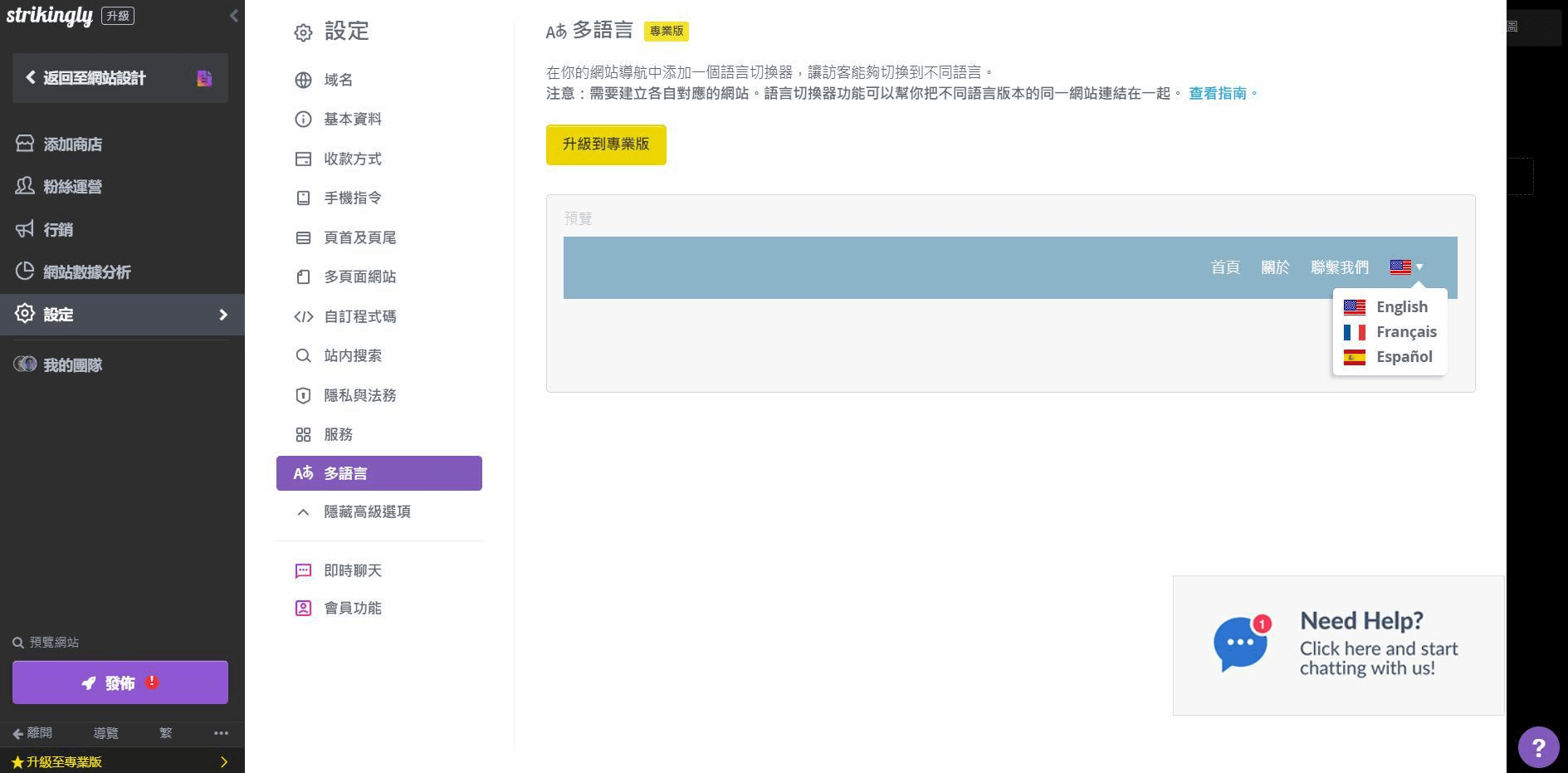Open 站内搜索 site search settings
1568x773 pixels.
(x=352, y=355)
